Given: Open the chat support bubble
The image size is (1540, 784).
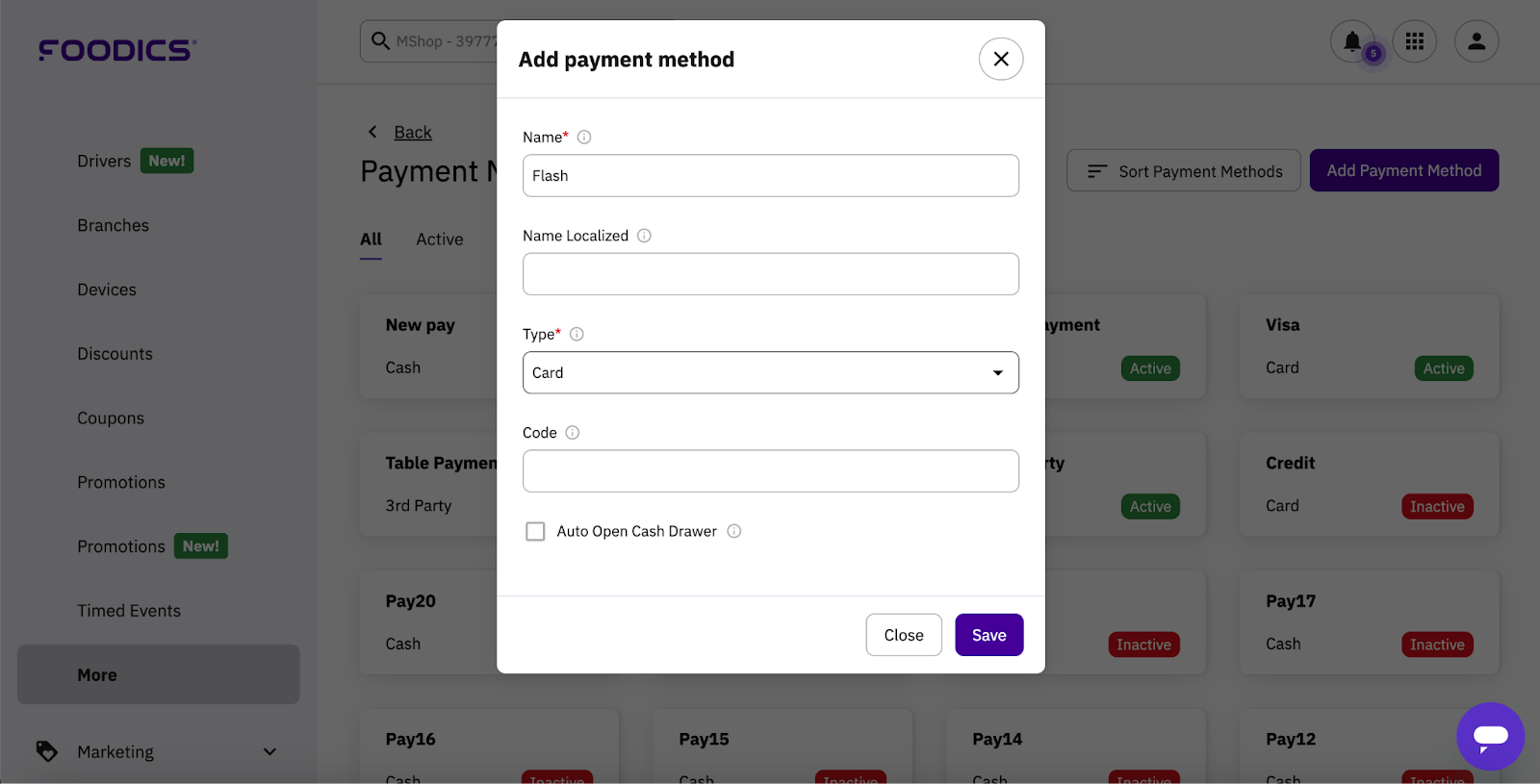Looking at the screenshot, I should pos(1490,736).
